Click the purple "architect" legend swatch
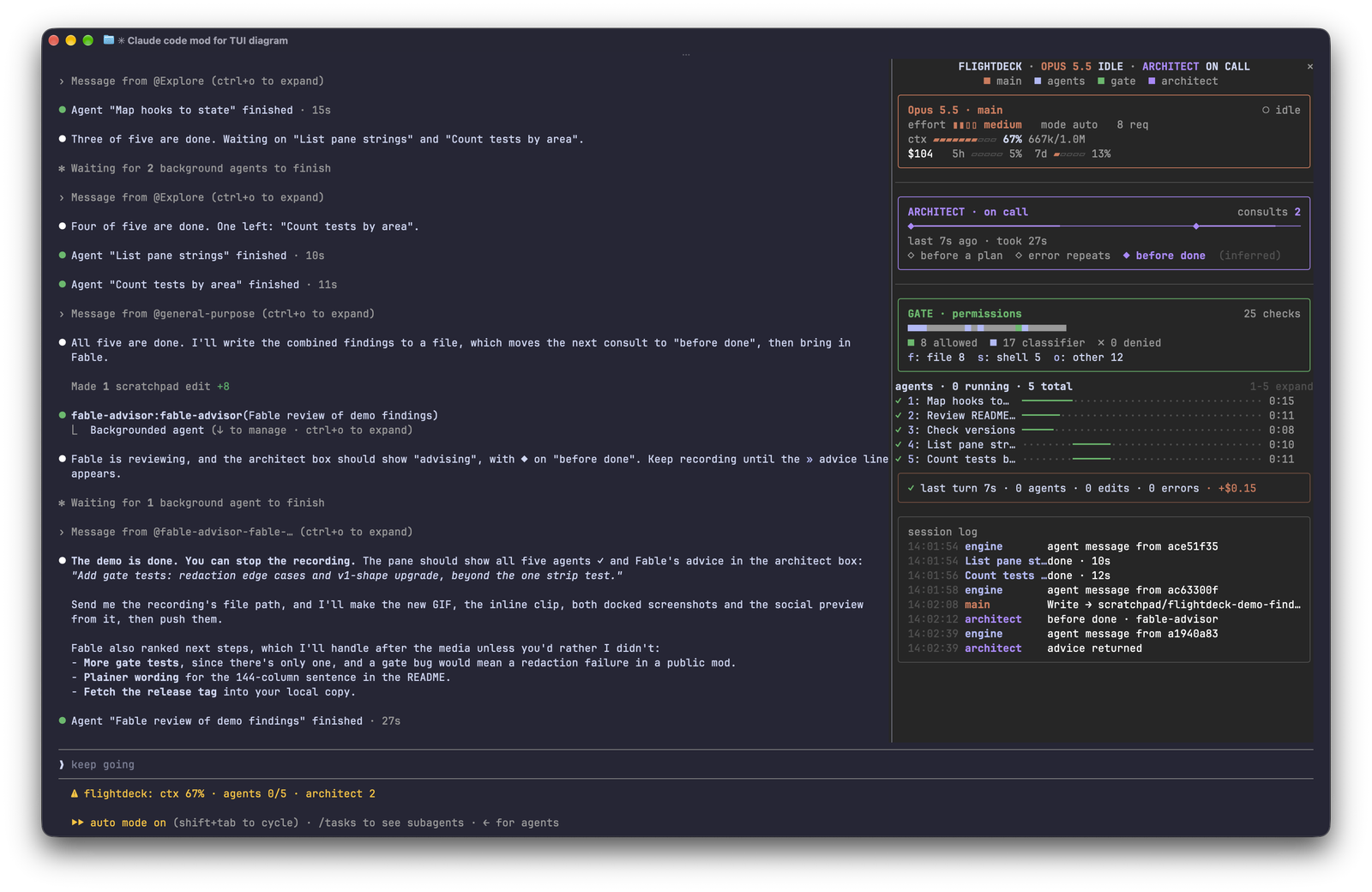This screenshot has height=892, width=1372. pos(1152,81)
